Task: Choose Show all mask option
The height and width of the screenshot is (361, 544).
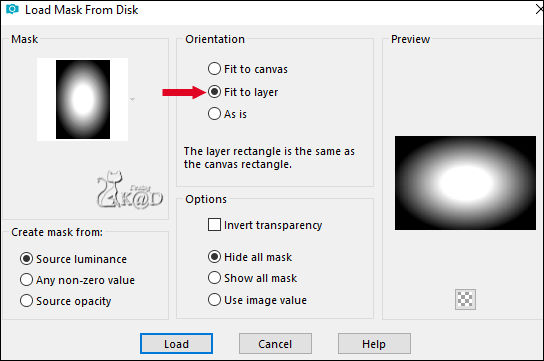Action: 252,278
